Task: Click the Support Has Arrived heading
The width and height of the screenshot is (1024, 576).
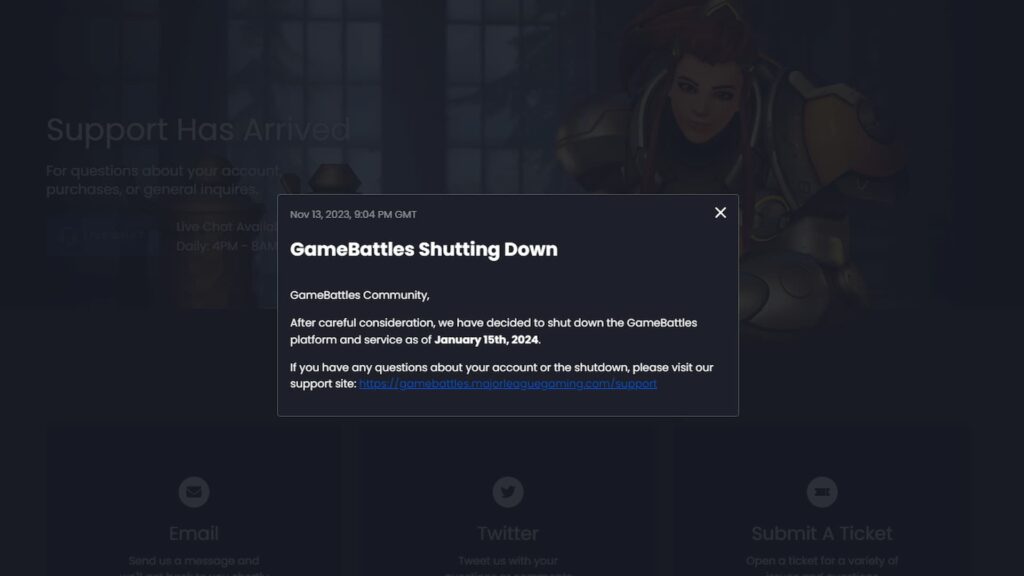Action: 196,130
